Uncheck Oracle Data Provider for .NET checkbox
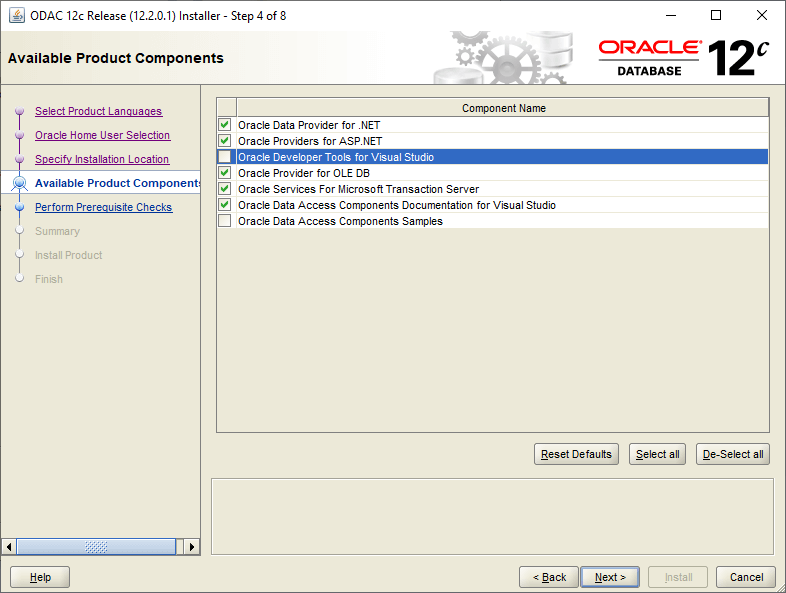This screenshot has width=786, height=593. tap(225, 124)
